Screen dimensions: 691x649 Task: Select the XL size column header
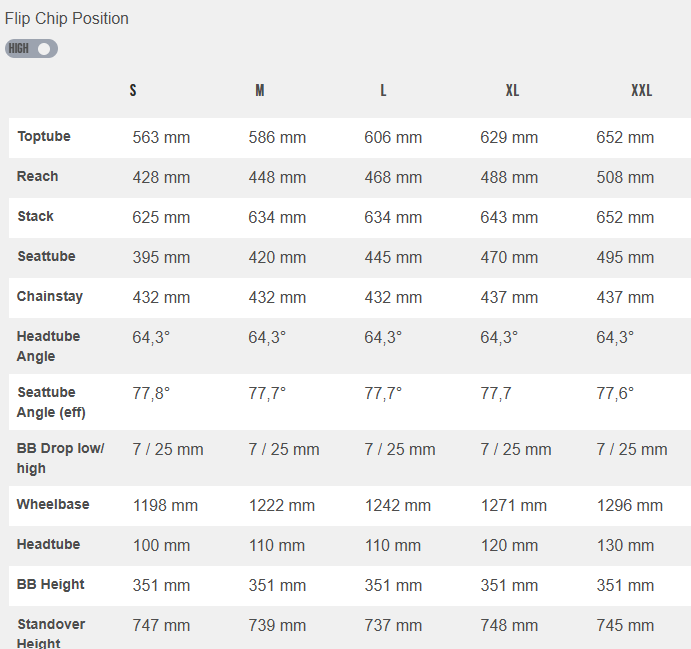pyautogui.click(x=512, y=90)
